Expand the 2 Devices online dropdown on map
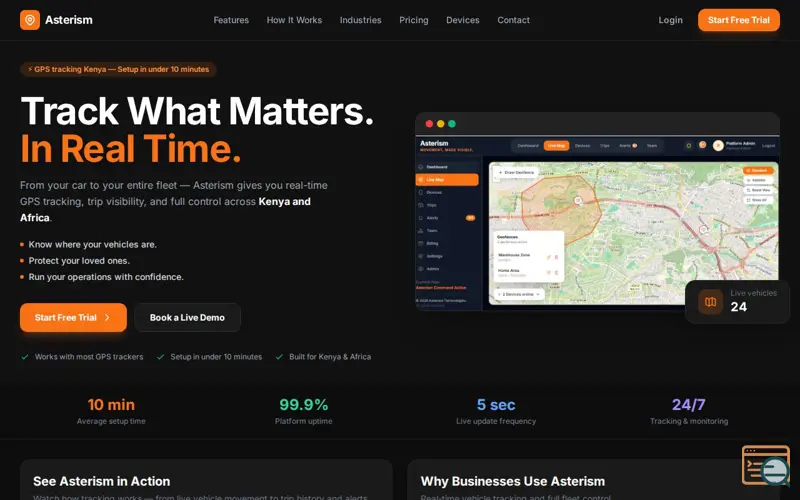800x500 pixels. pos(519,294)
